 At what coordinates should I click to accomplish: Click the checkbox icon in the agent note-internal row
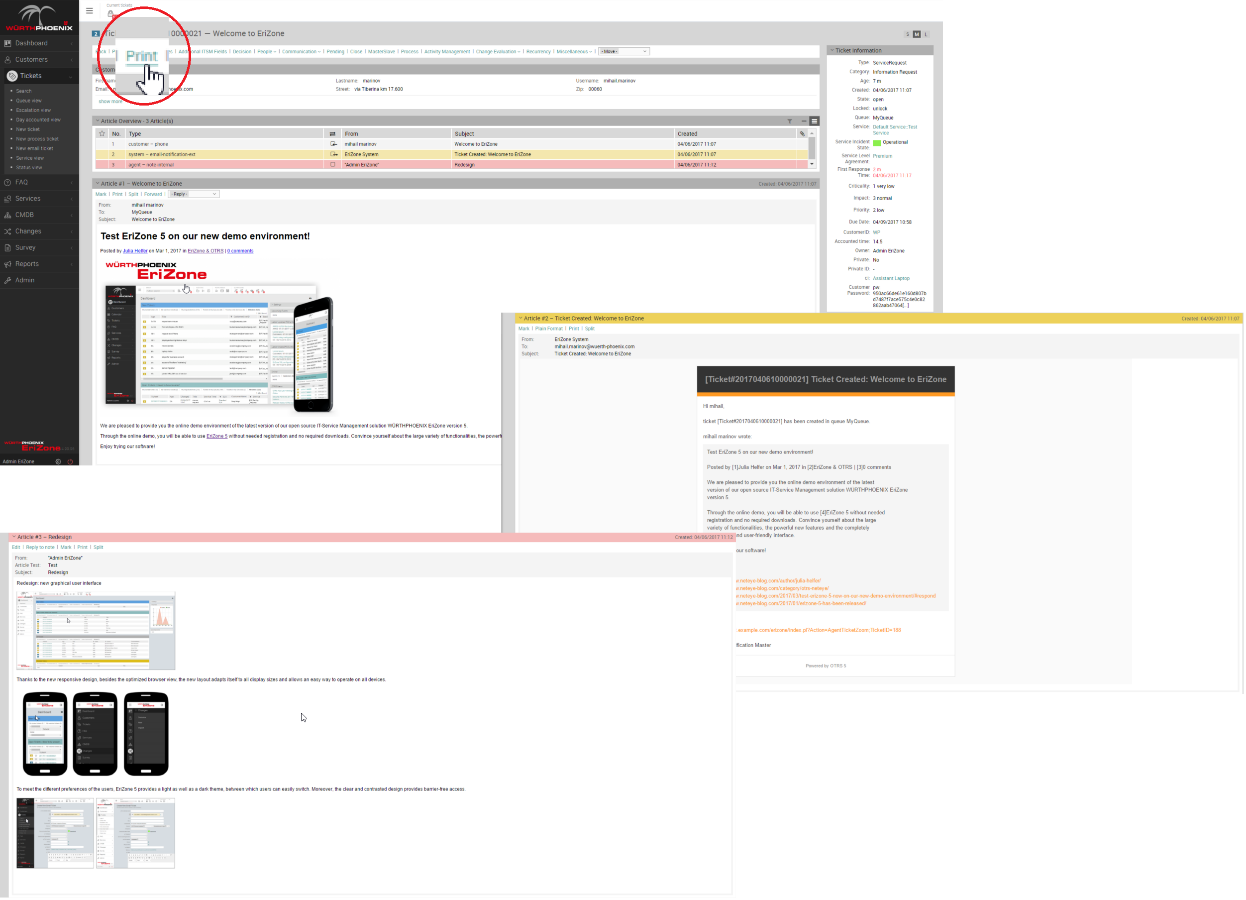tap(333, 164)
